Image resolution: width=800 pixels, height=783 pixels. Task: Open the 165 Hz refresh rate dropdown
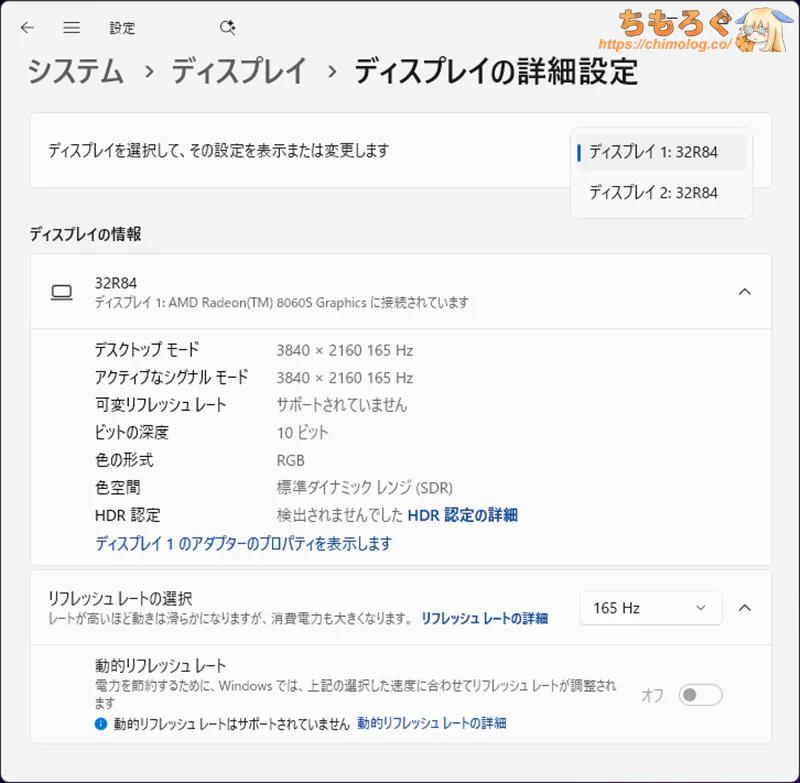tap(650, 607)
